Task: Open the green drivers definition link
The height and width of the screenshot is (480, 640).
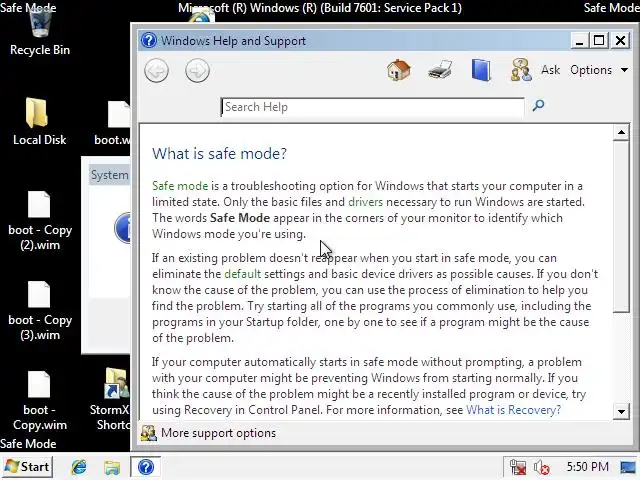Action: [365, 202]
